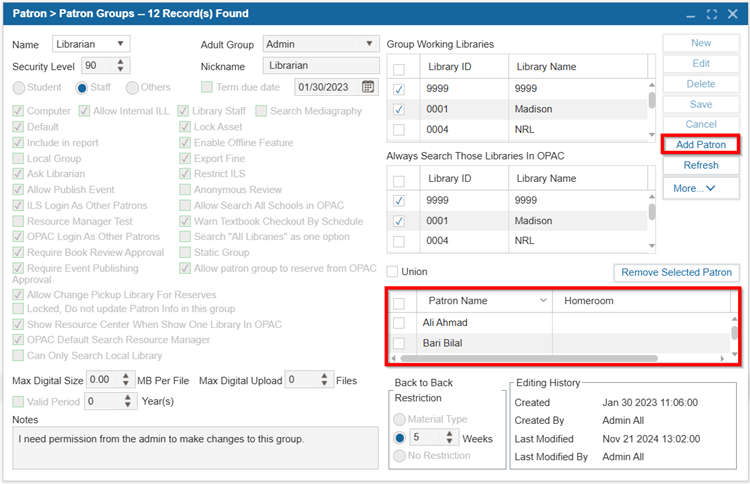Click the Security Level stepper arrows

click(x=121, y=66)
